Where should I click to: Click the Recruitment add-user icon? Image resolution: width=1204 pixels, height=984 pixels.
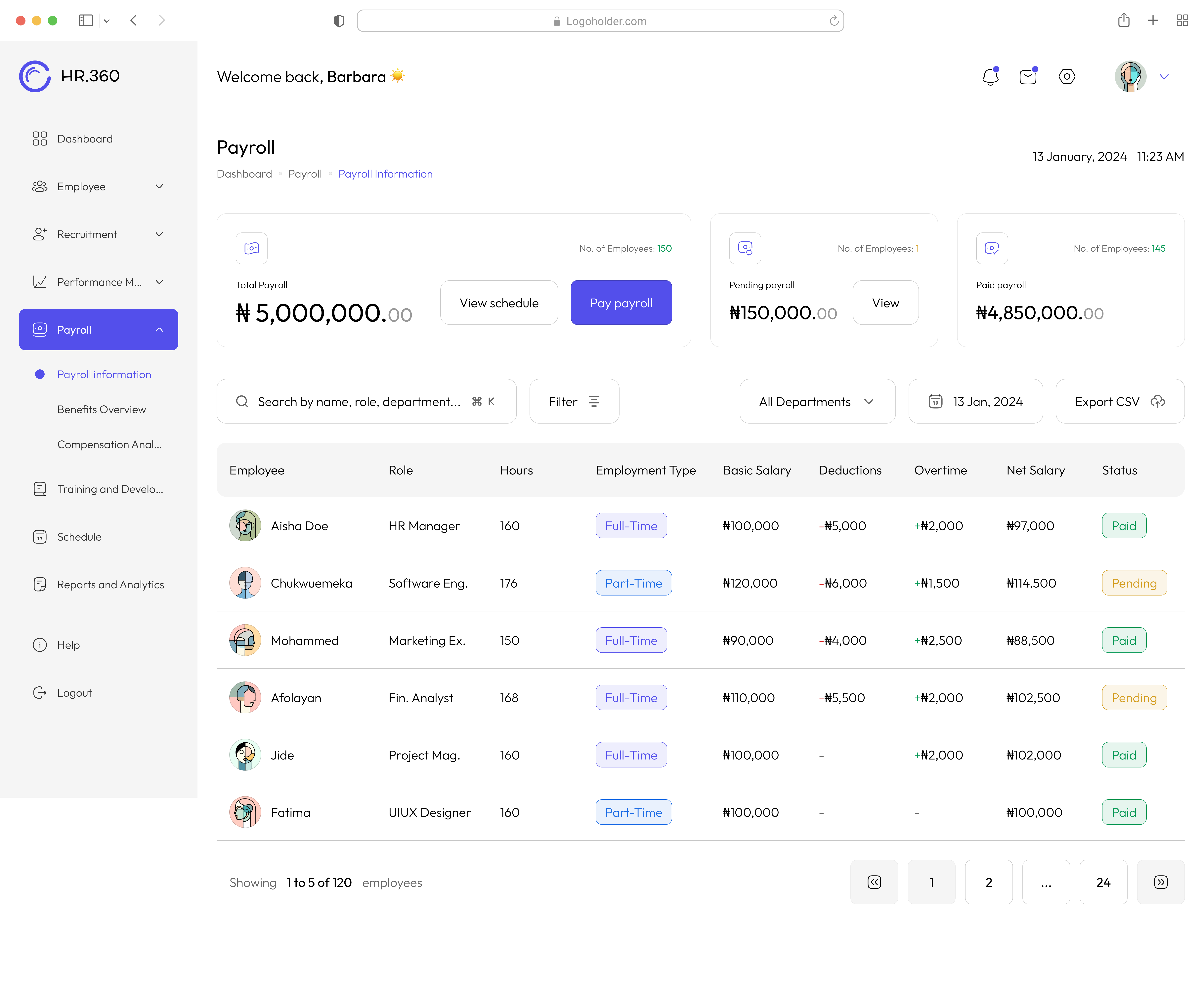coord(40,234)
